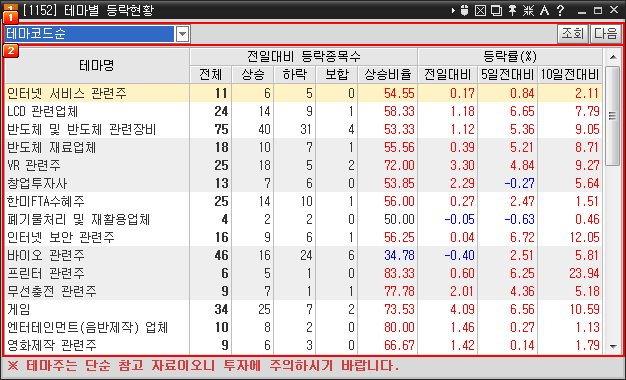Click the 테마명 column header
The height and width of the screenshot is (380, 626).
point(97,65)
